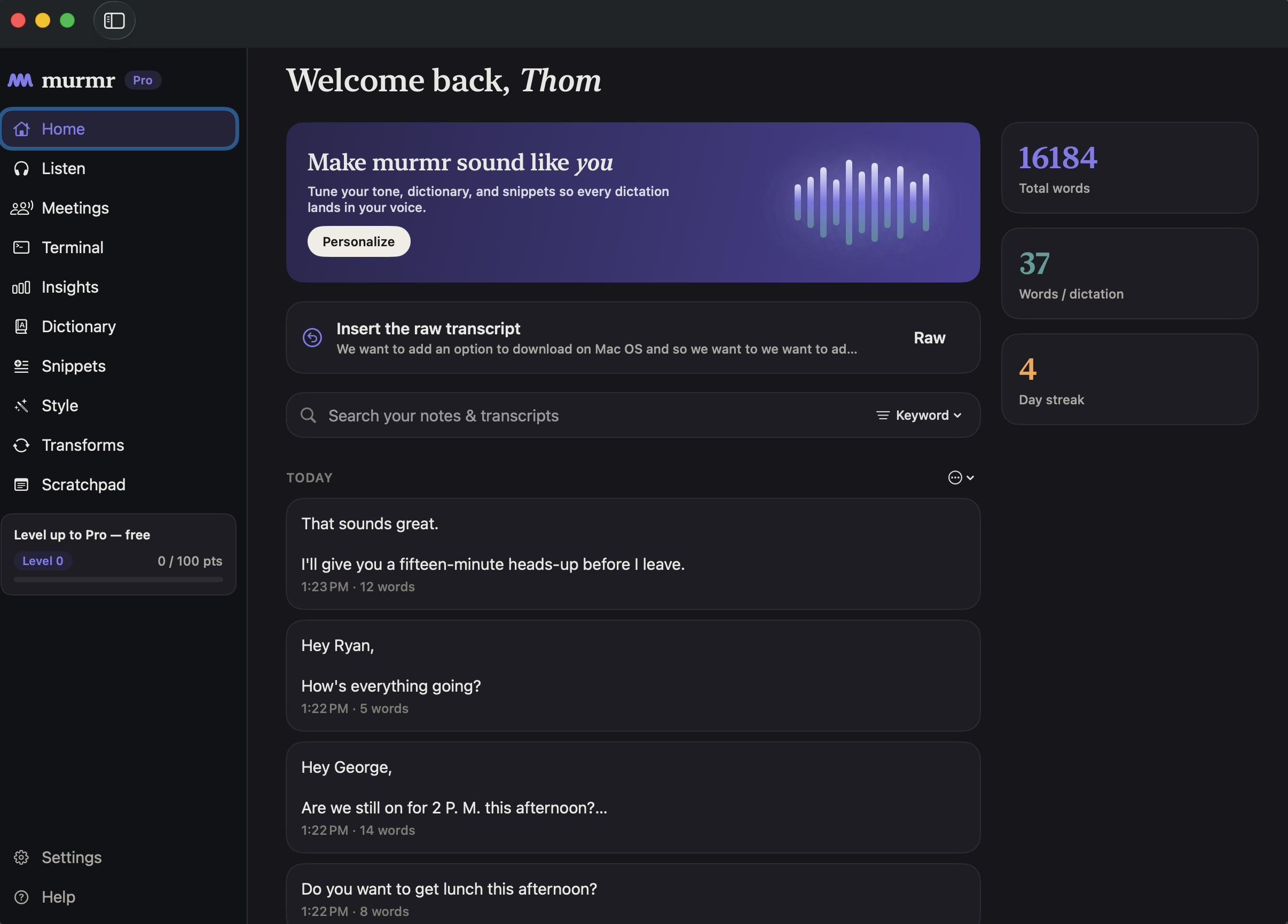Open the Keyword search mode dropdown
This screenshot has width=1288, height=924.
[919, 415]
